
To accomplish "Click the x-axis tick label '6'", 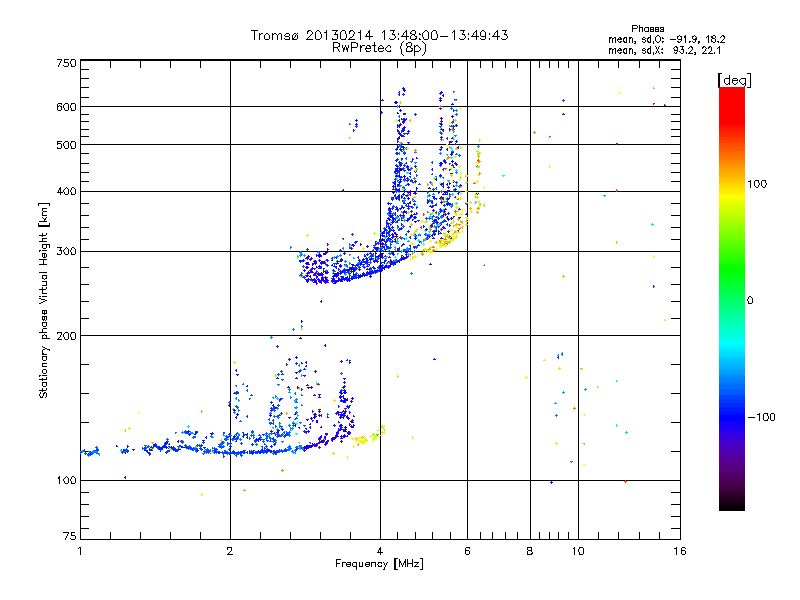I will (467, 551).
